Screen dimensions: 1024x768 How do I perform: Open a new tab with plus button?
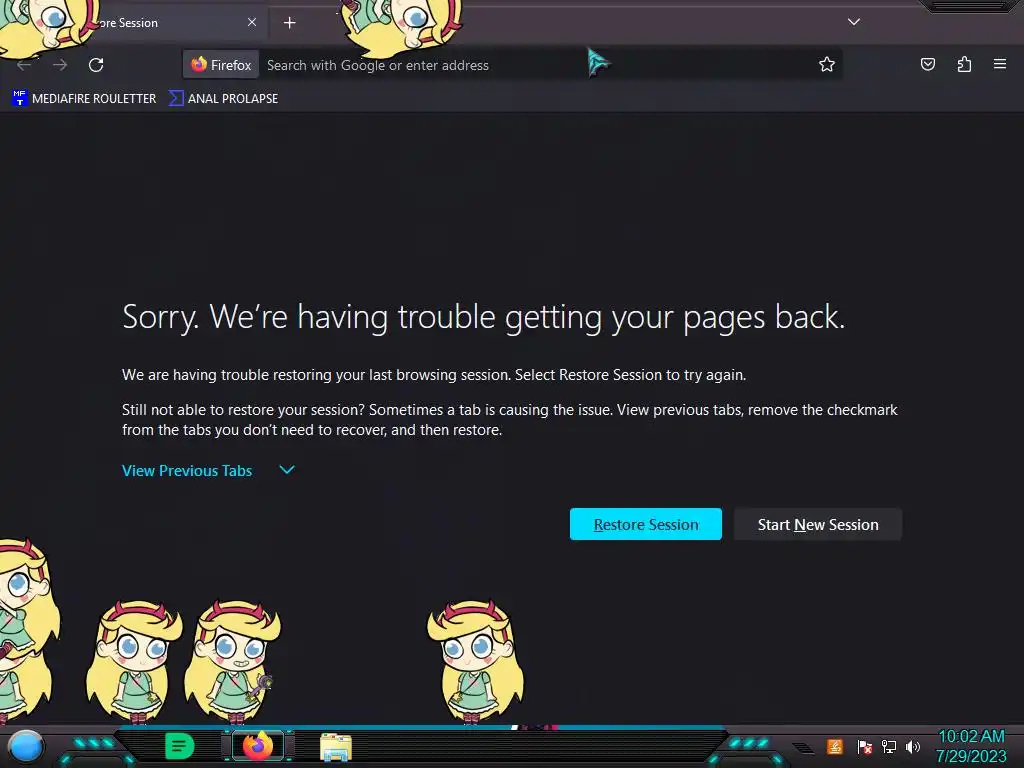point(289,23)
